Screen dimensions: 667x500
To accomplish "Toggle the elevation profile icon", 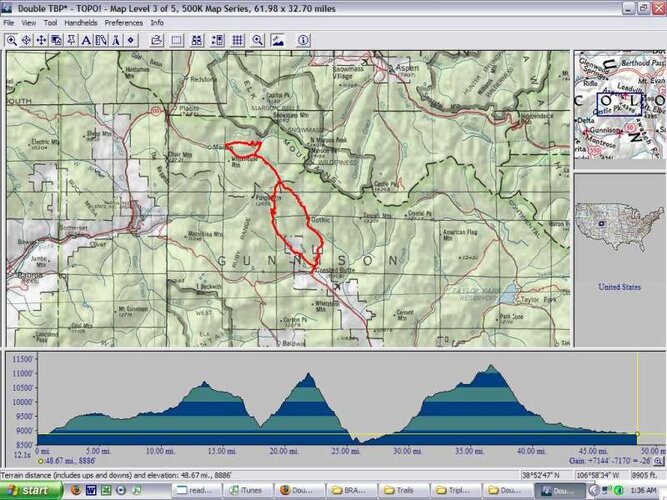I will click(x=277, y=40).
